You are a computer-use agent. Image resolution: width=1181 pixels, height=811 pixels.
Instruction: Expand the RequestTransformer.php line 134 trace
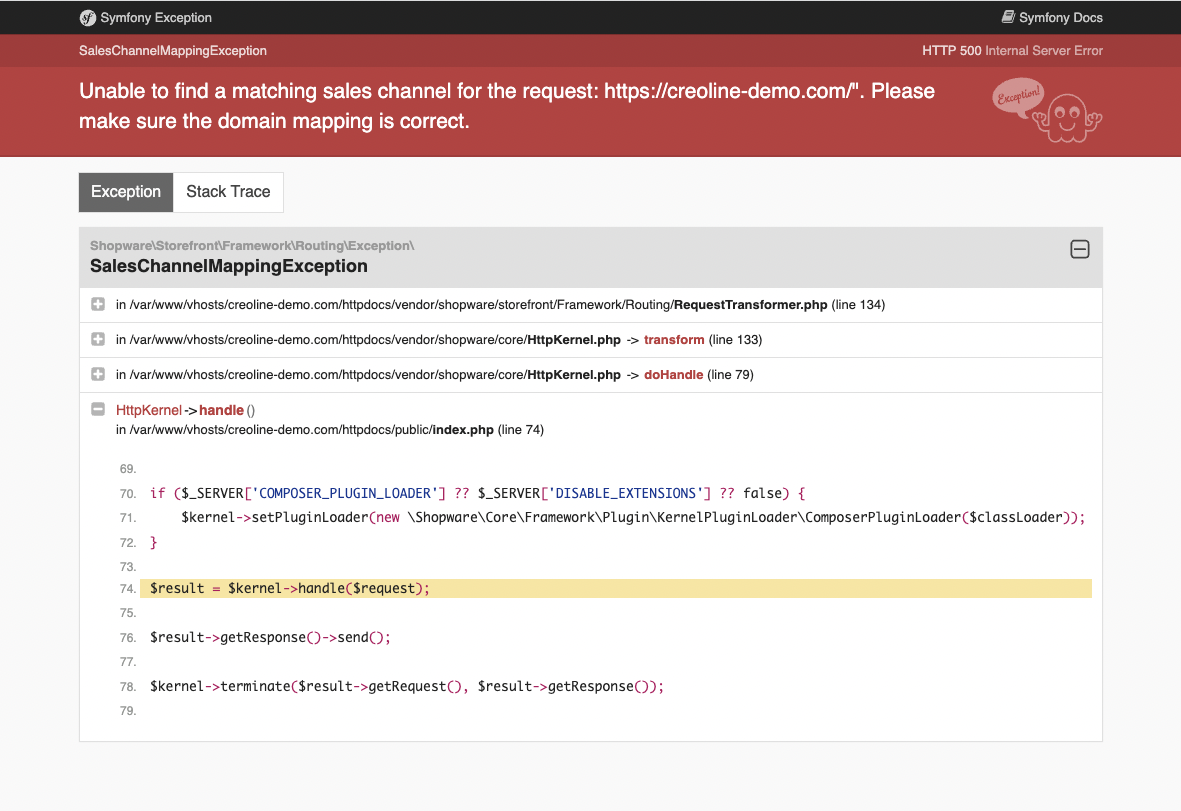click(98, 304)
